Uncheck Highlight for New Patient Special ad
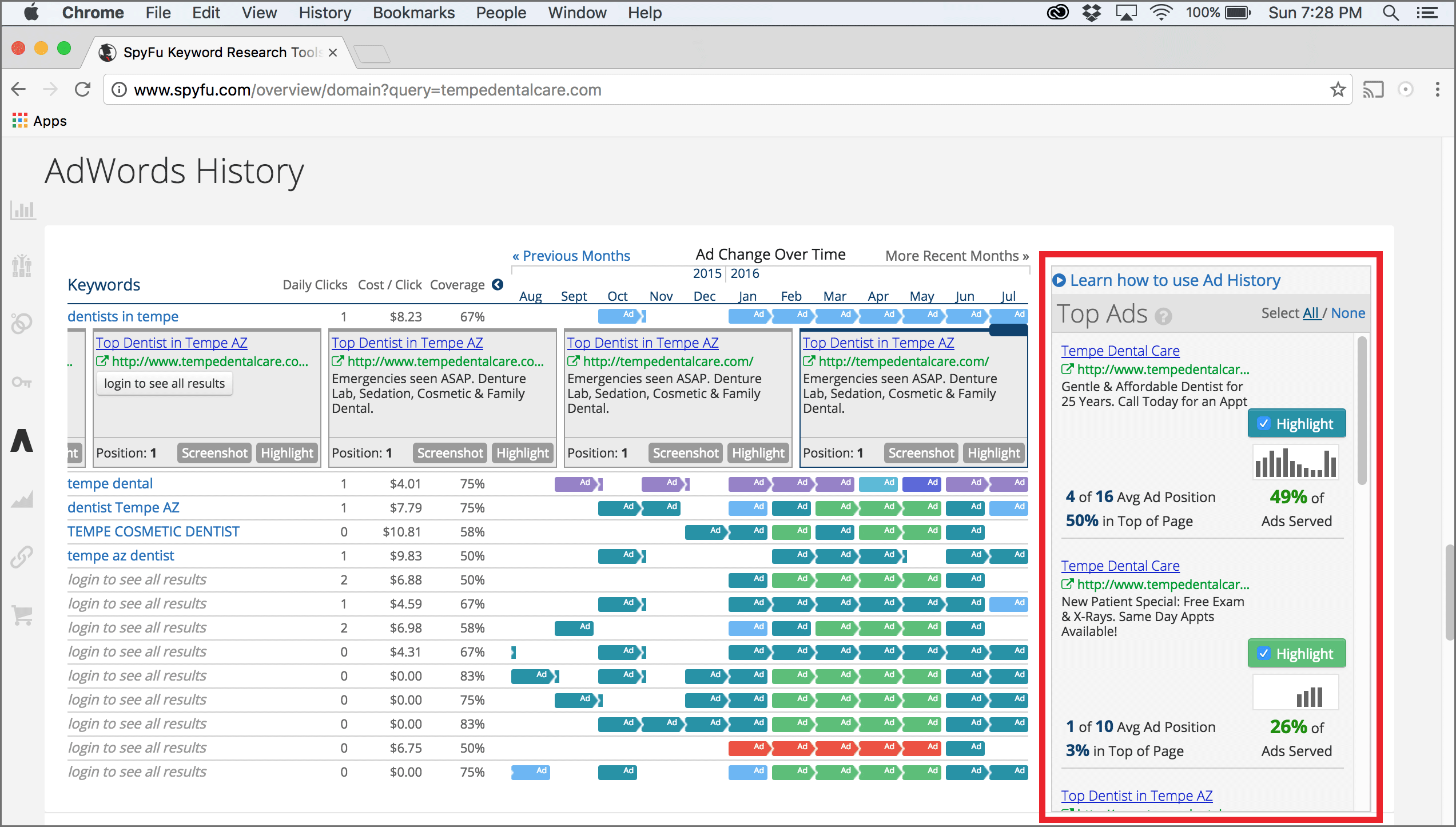 [x=1296, y=654]
